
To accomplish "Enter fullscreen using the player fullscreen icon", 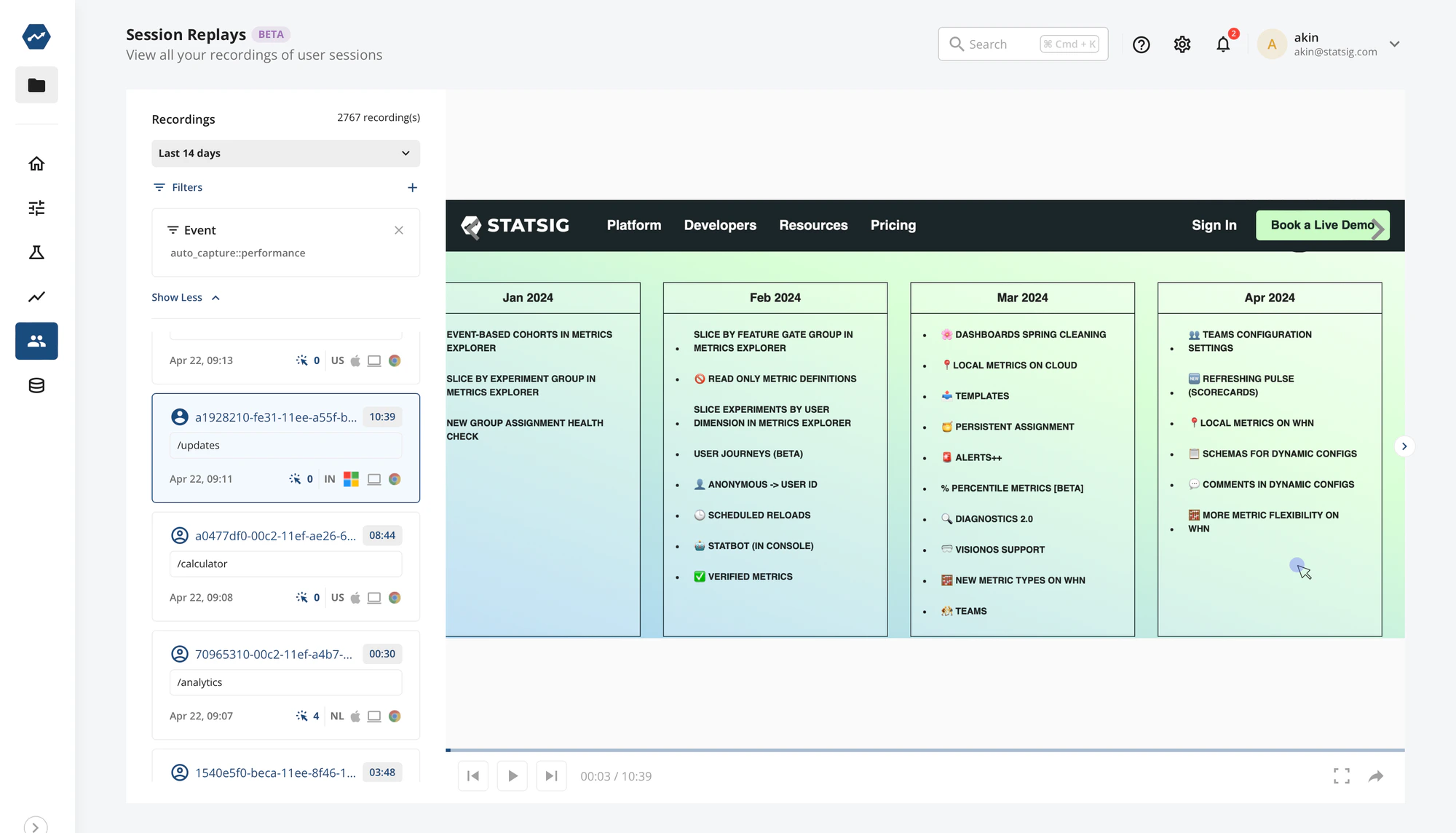I will pos(1342,775).
